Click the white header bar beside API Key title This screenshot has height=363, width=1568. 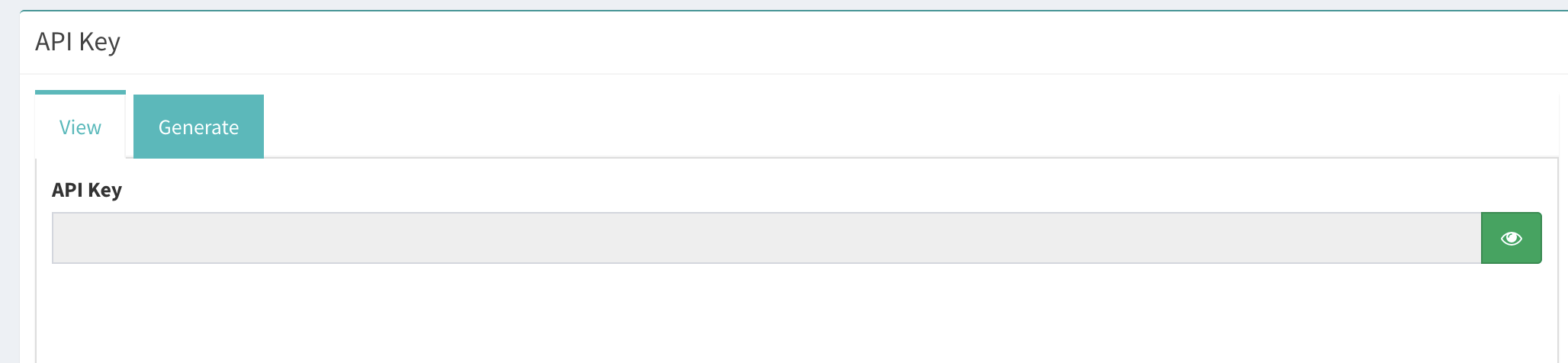point(839,43)
